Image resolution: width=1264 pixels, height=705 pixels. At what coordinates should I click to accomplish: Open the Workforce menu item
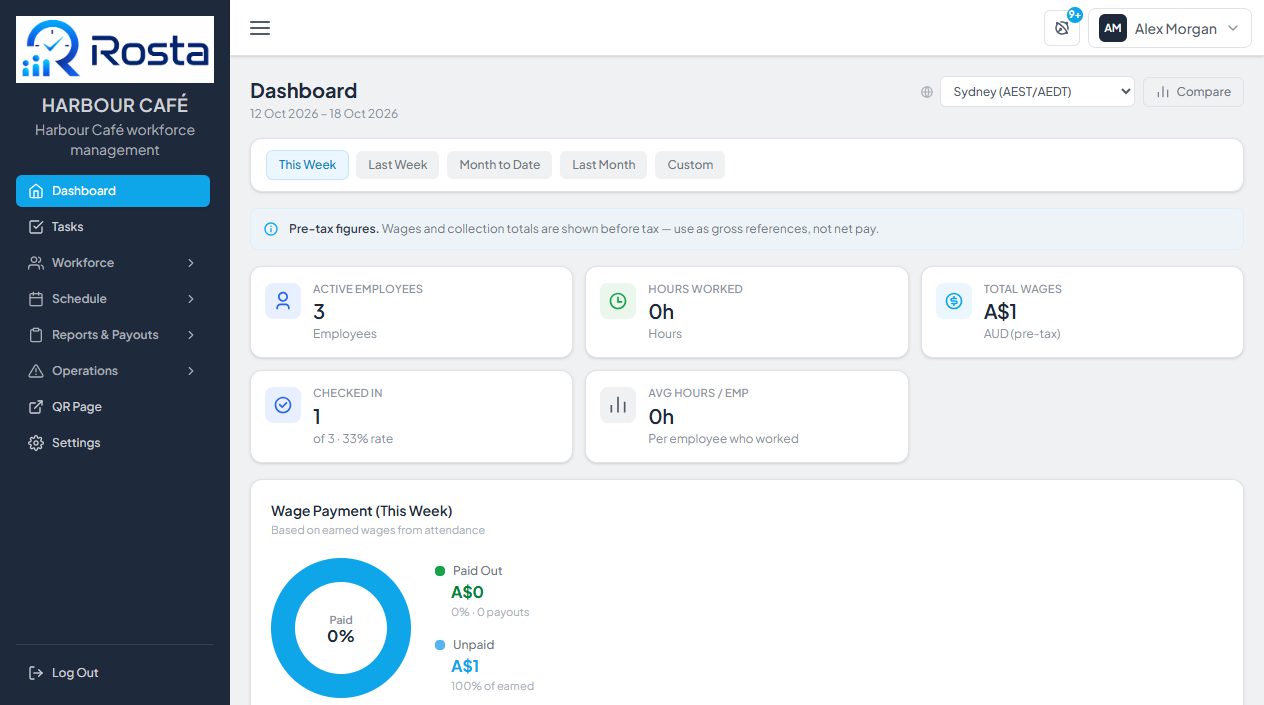113,263
